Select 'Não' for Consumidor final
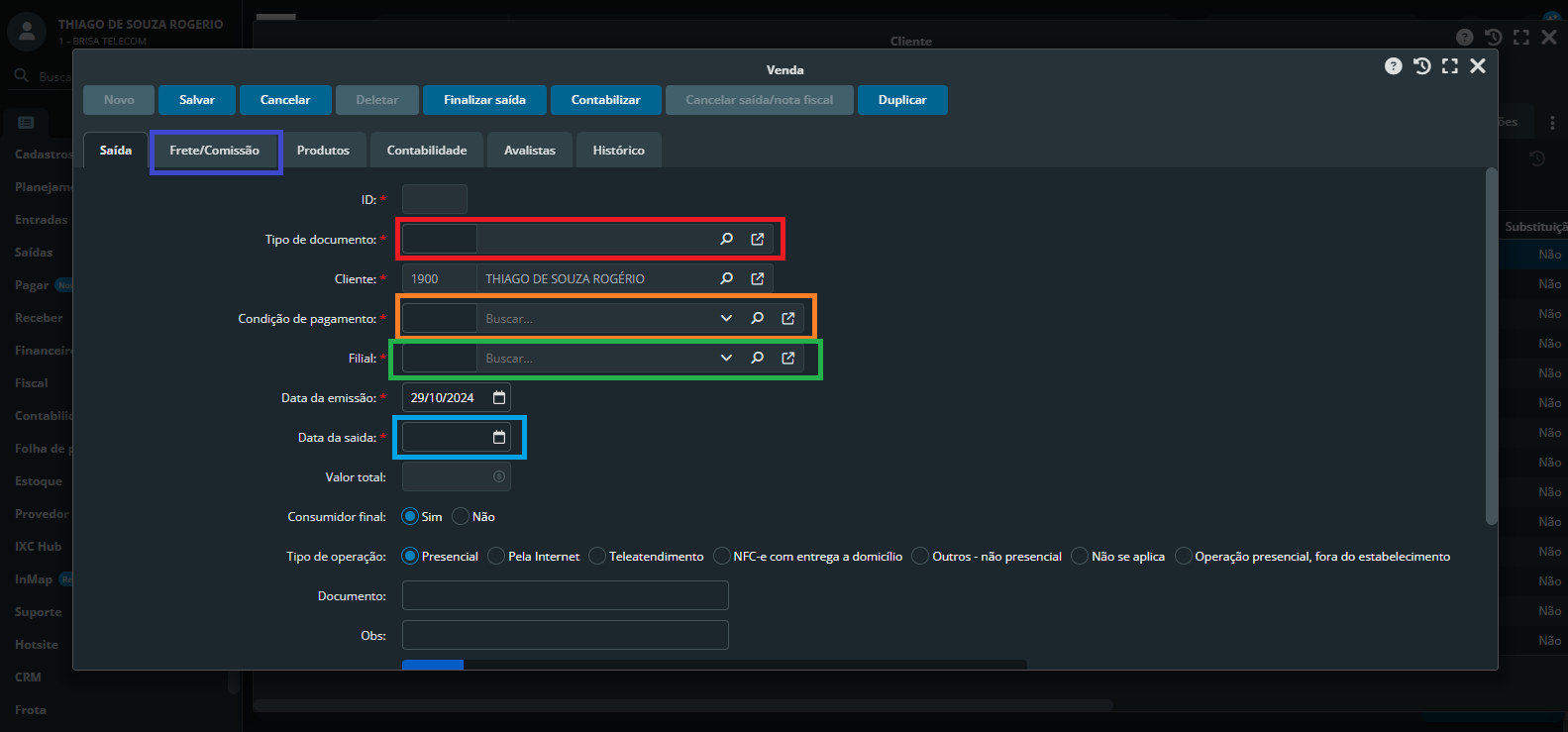This screenshot has width=1568, height=732. (x=461, y=516)
